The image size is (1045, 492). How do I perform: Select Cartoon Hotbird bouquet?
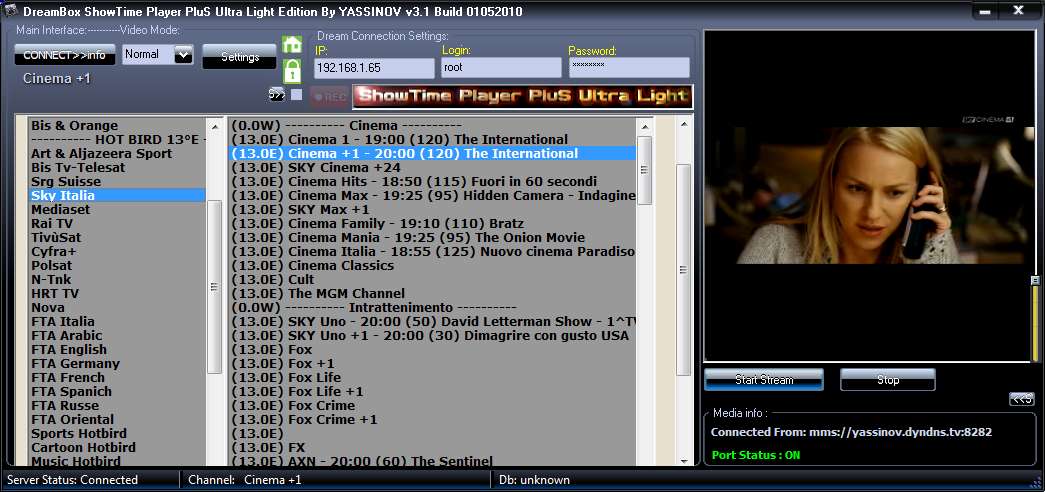[83, 447]
